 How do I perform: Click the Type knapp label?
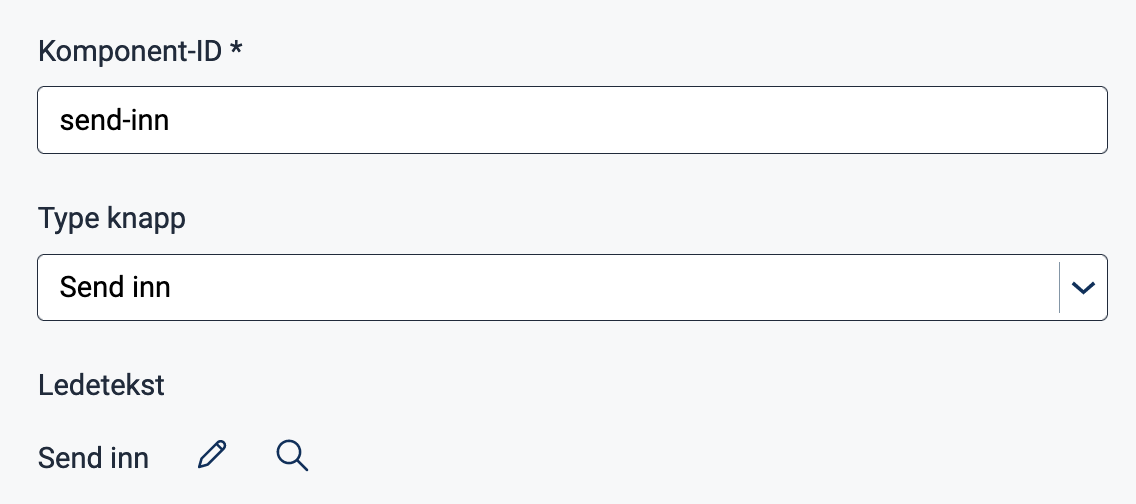[111, 219]
